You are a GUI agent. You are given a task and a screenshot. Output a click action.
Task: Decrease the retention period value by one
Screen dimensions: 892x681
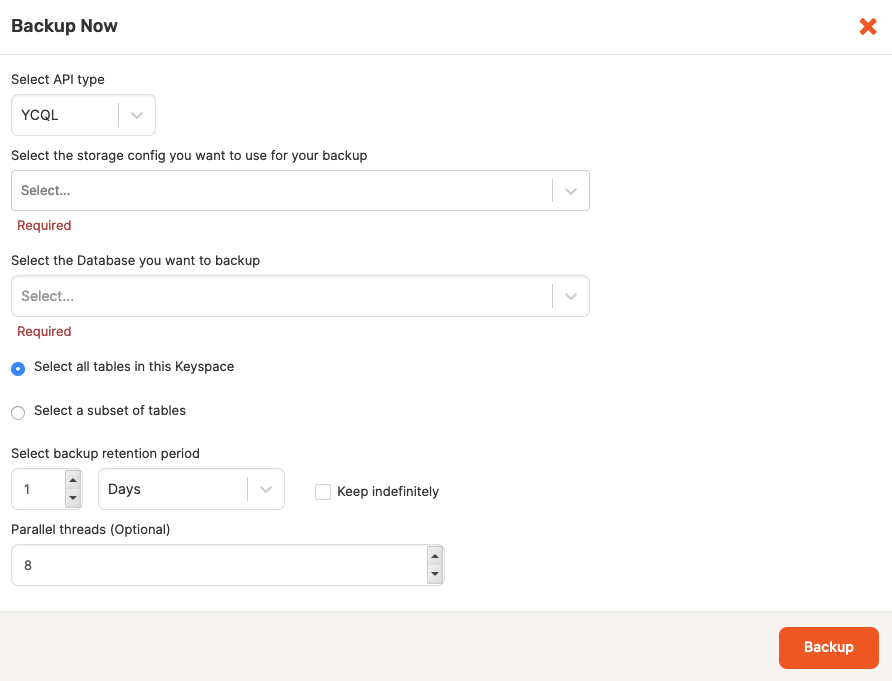pyautogui.click(x=72, y=498)
